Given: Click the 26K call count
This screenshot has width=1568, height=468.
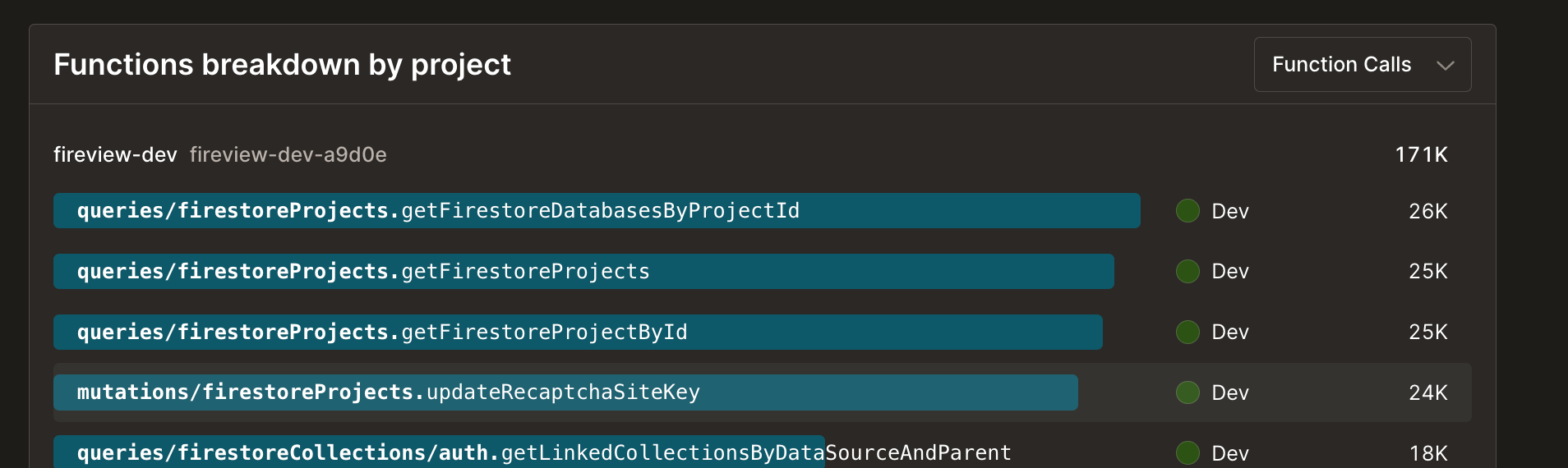Looking at the screenshot, I should (1427, 211).
